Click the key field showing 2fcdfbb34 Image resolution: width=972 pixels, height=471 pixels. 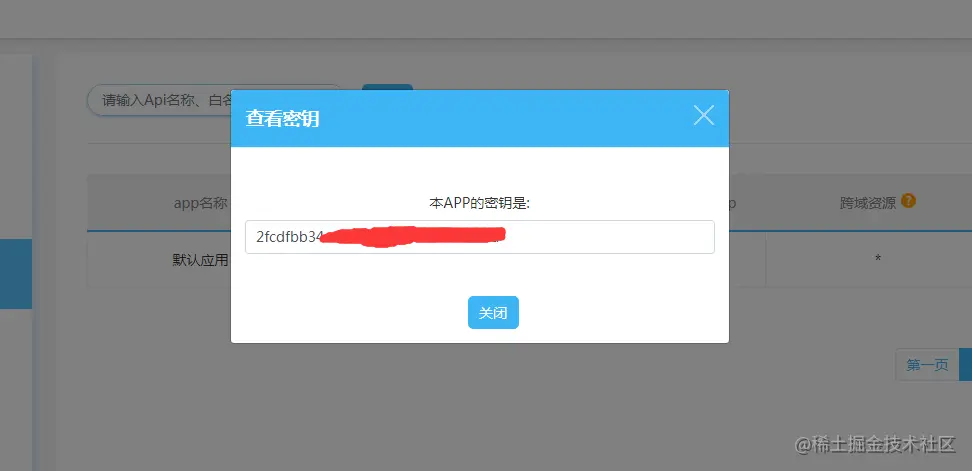click(480, 237)
